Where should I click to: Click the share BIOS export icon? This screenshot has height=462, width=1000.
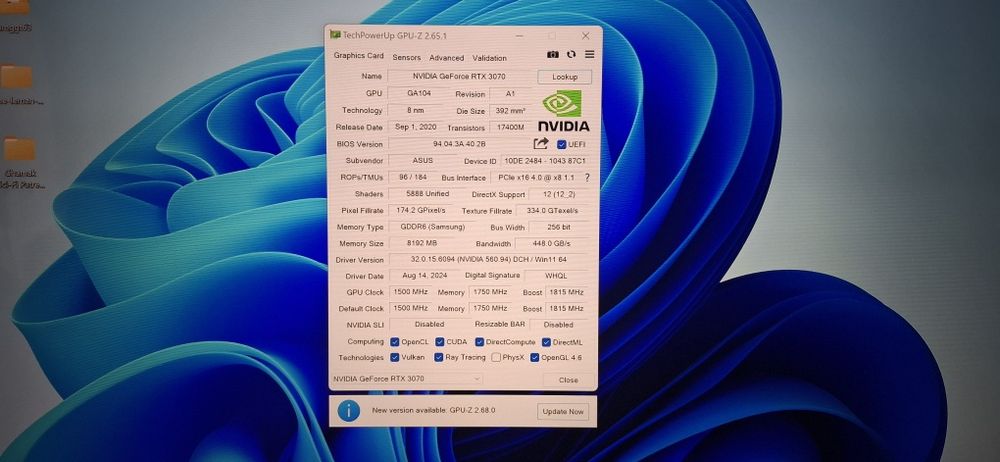pos(541,144)
